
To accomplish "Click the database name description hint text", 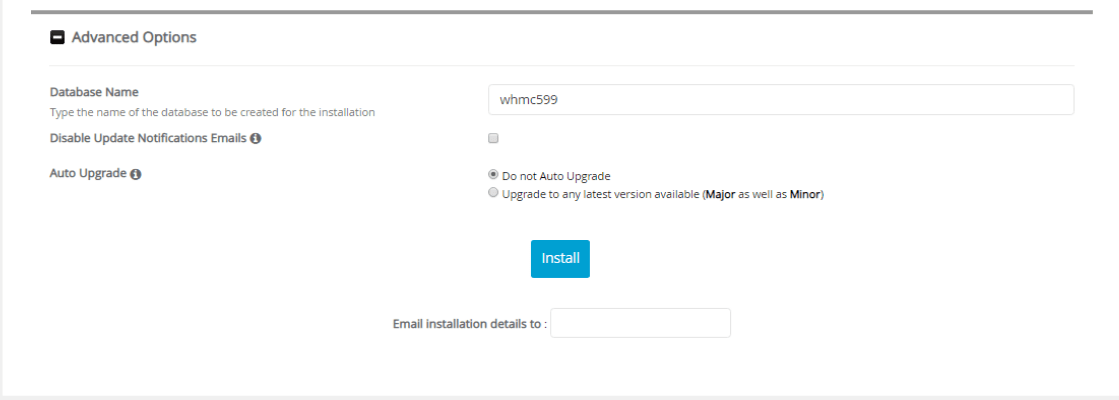I will 213,113.
